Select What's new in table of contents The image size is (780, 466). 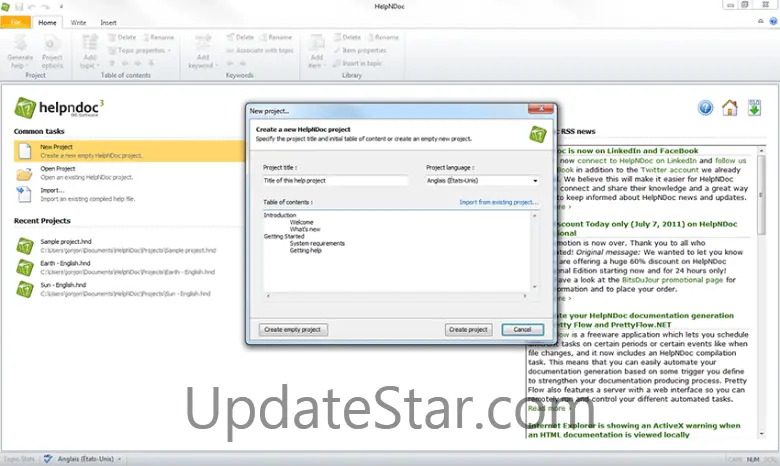point(305,229)
